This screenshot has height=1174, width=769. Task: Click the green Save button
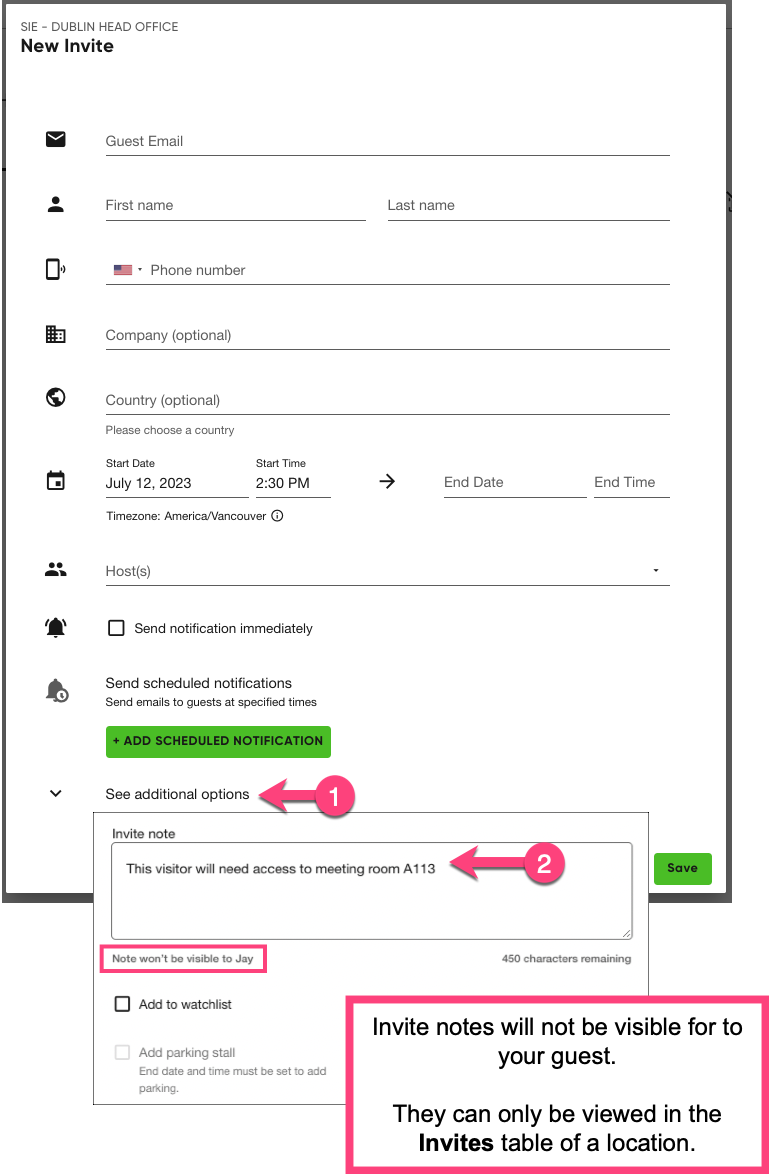pos(682,868)
